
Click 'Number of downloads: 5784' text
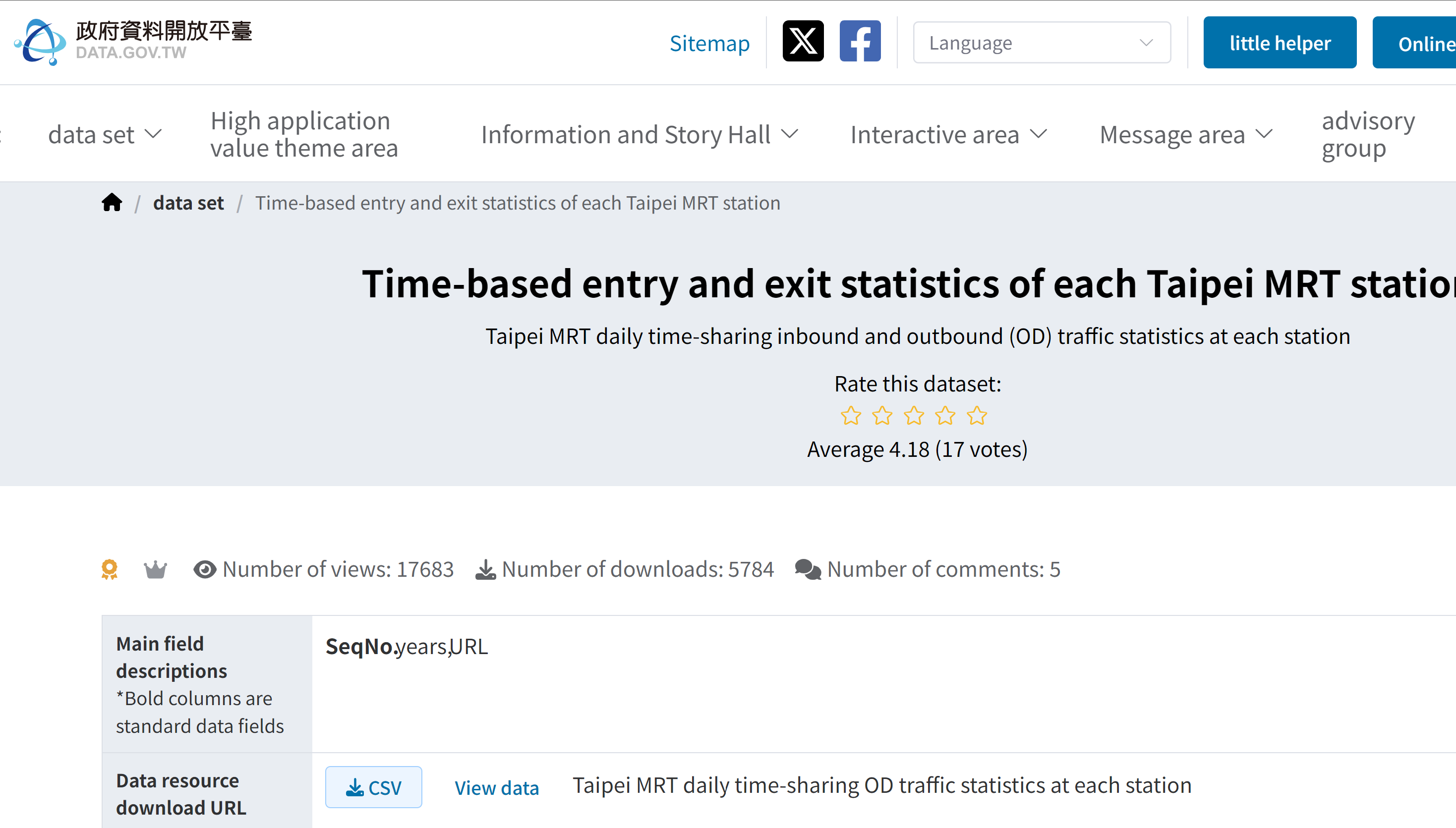(638, 569)
